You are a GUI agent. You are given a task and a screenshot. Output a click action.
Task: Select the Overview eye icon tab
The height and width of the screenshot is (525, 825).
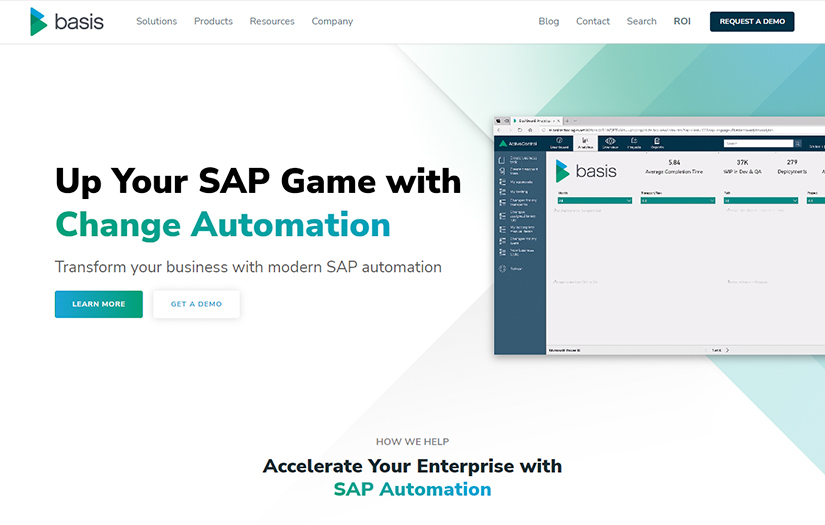pos(610,143)
